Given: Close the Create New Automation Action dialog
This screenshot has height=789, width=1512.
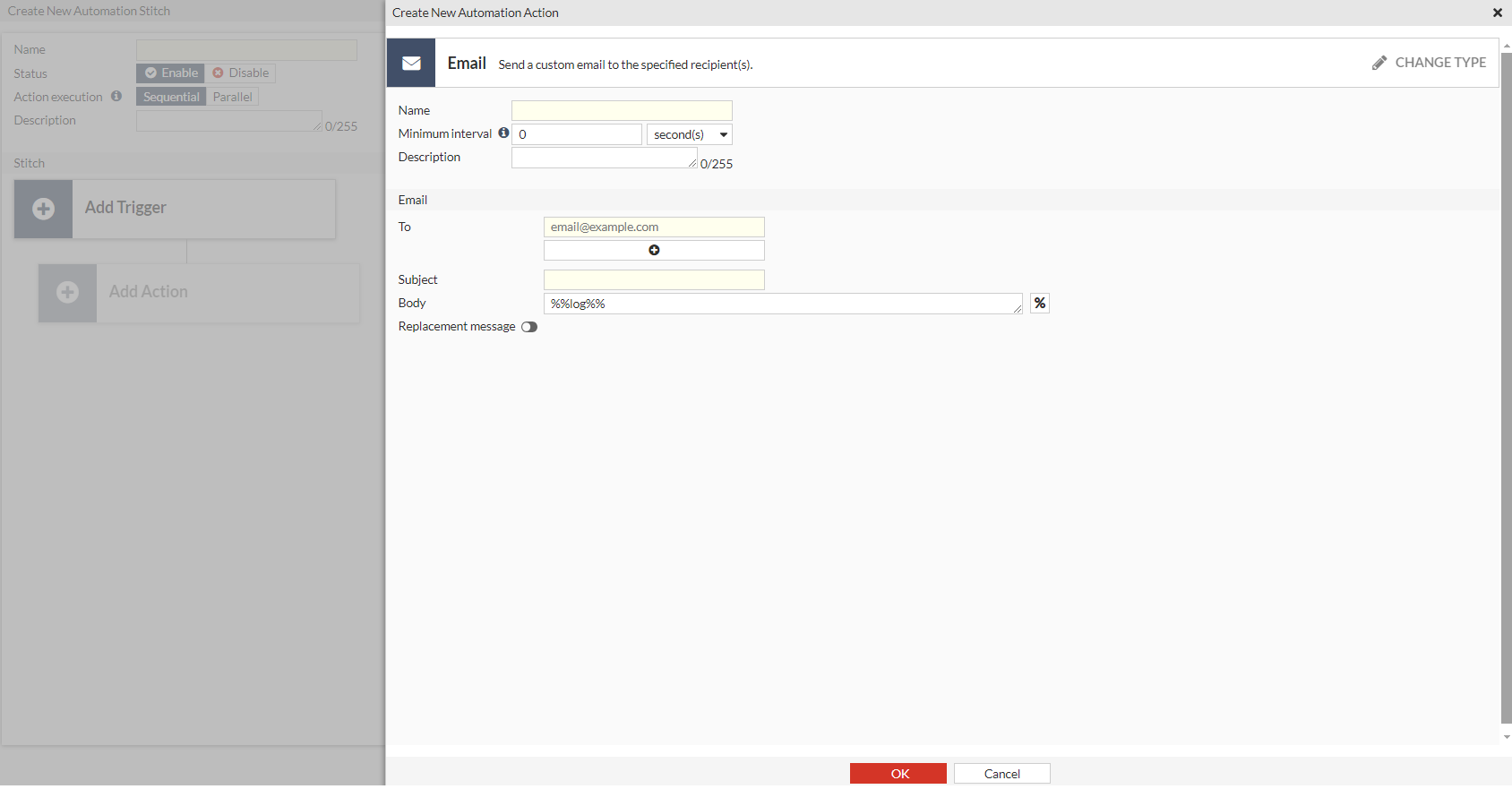Looking at the screenshot, I should (x=1498, y=13).
